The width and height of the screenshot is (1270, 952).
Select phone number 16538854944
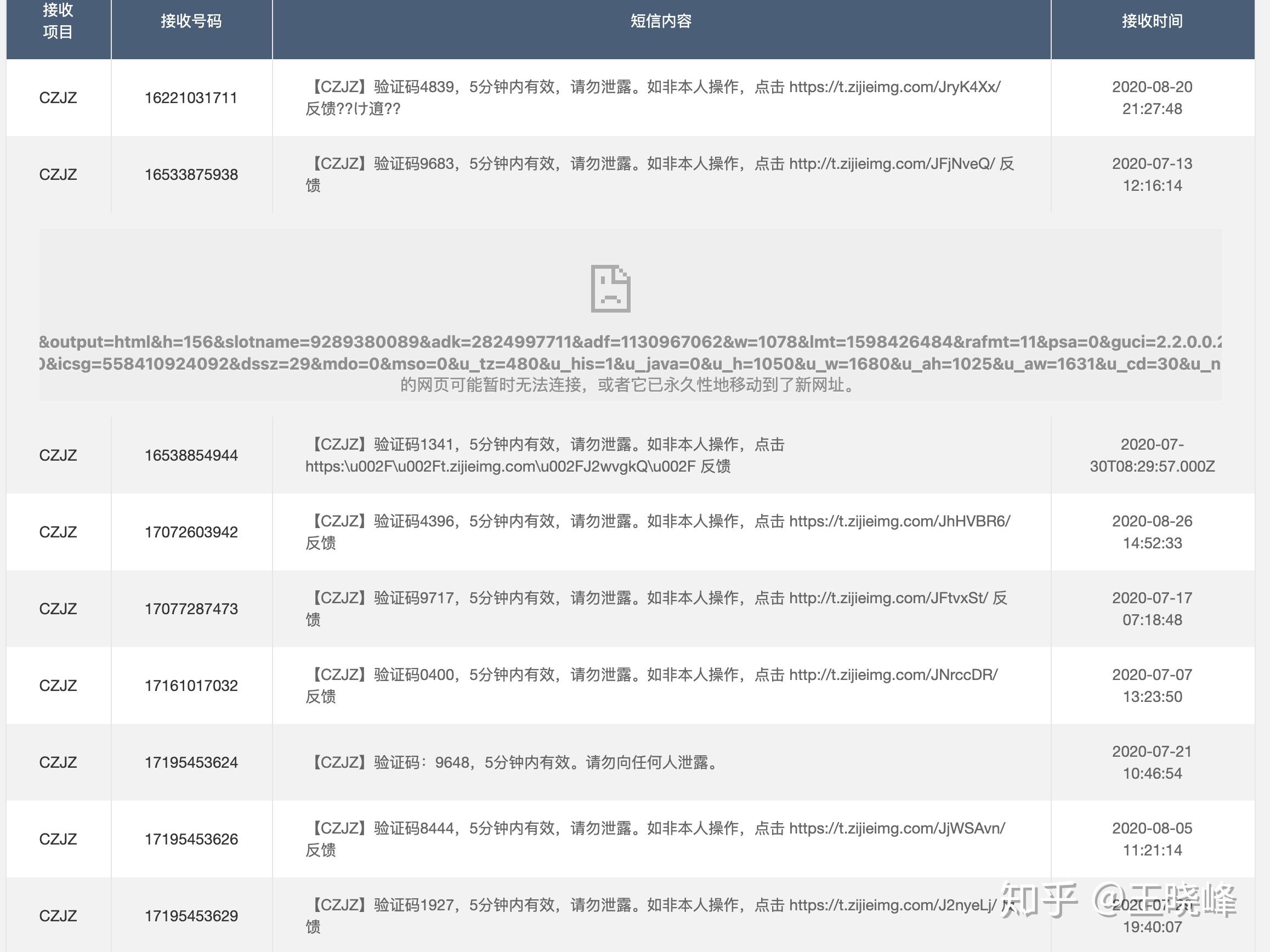191,455
